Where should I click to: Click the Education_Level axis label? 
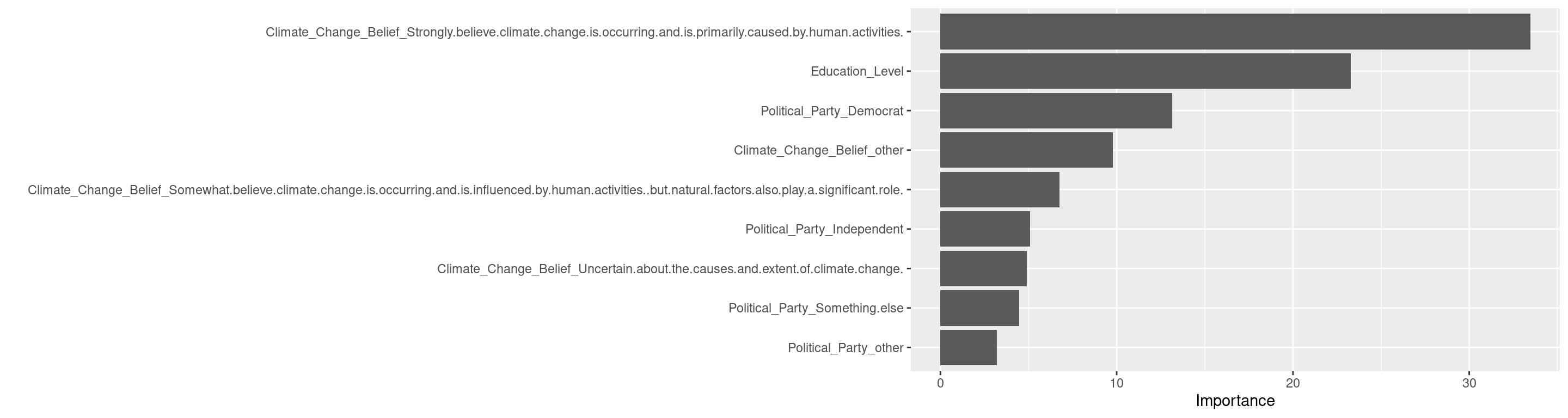pyautogui.click(x=856, y=72)
